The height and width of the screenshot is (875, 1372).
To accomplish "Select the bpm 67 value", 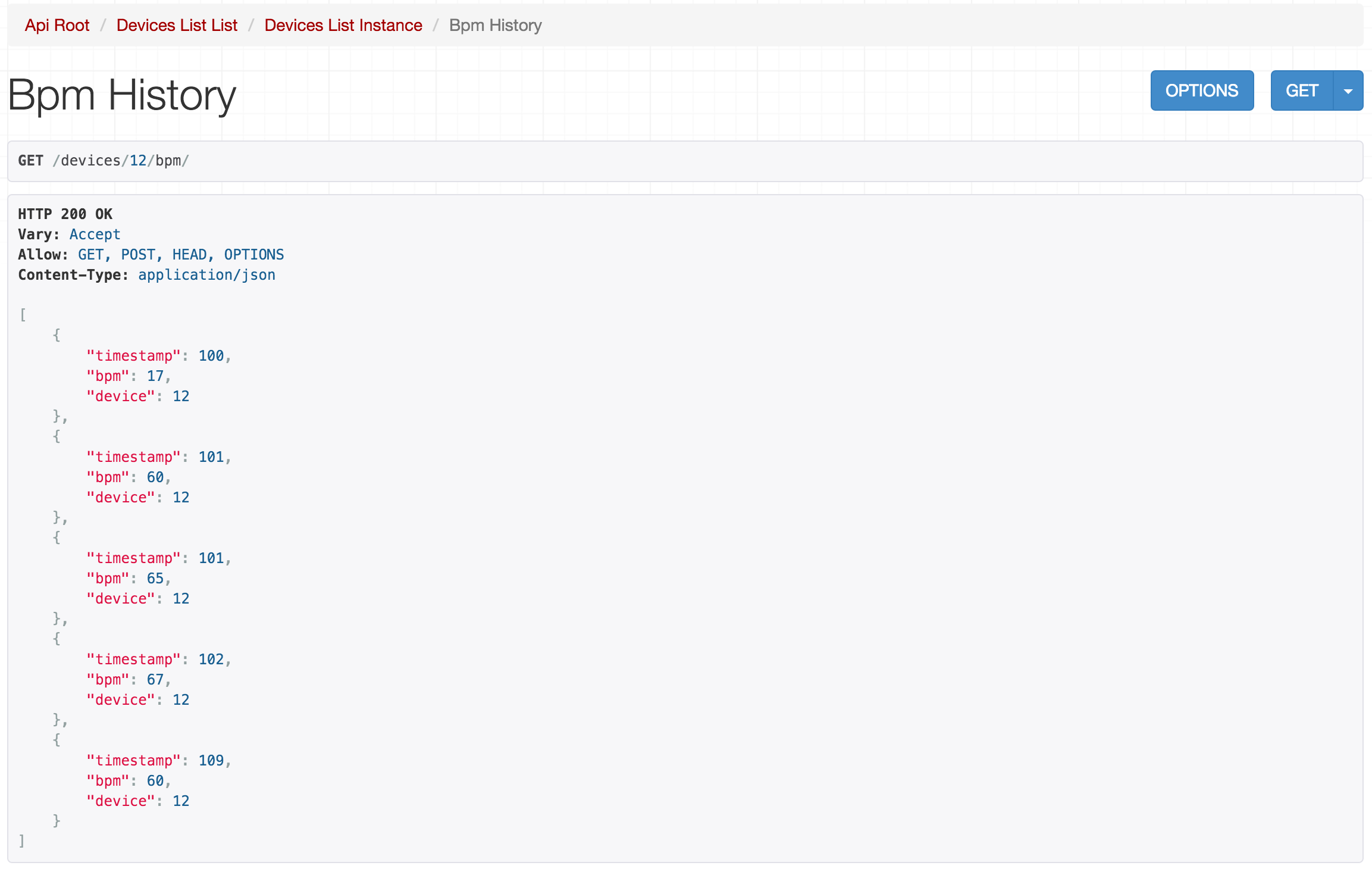I will (155, 680).
